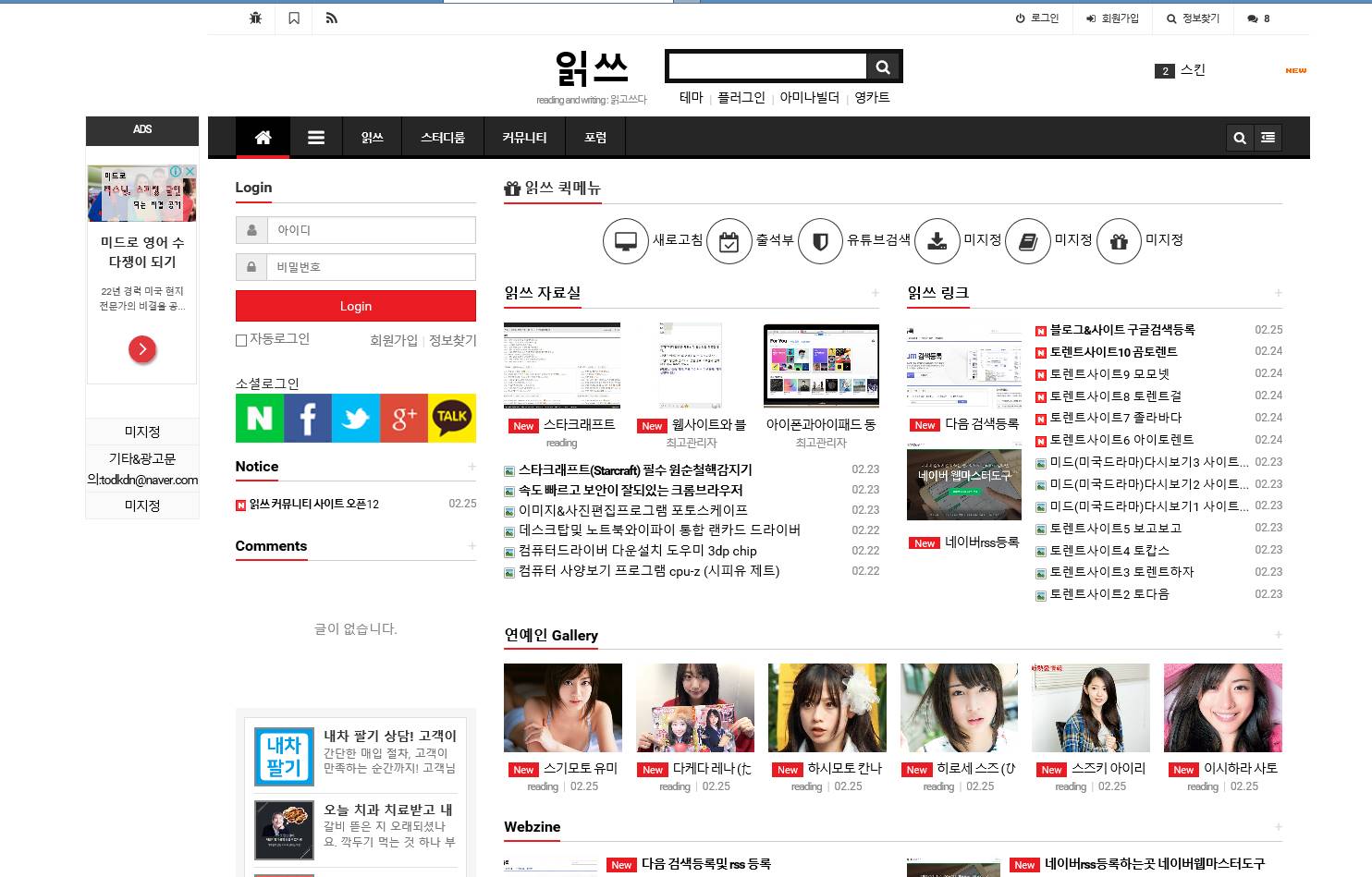
Task: Click the RSS feed icon at top
Action: click(332, 18)
